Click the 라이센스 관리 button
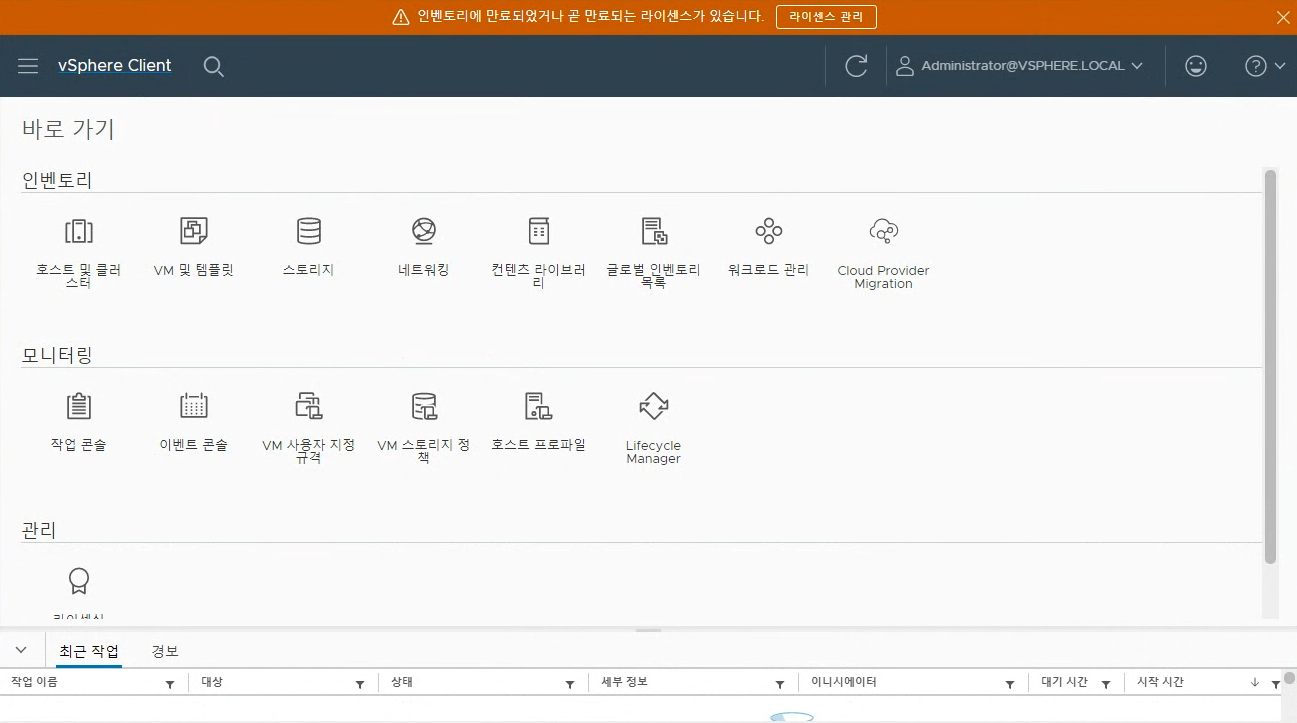 pos(826,17)
